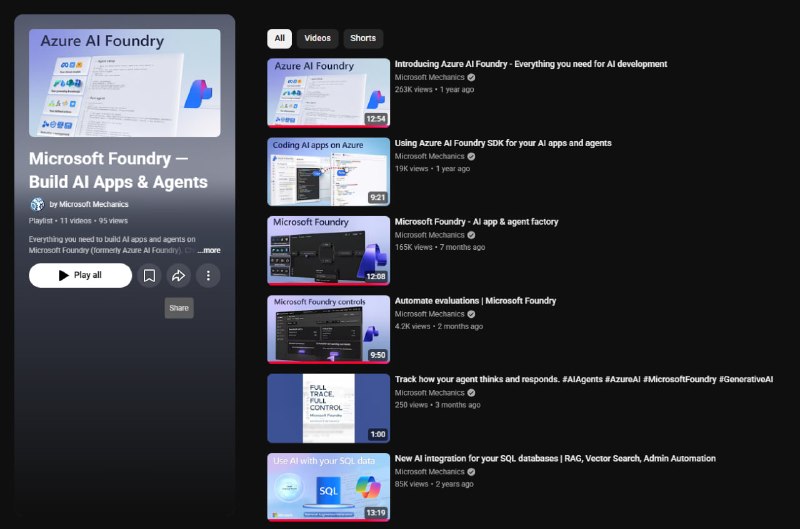Open the large playlist cover thumbnail
800x529 pixels.
pyautogui.click(x=124, y=83)
